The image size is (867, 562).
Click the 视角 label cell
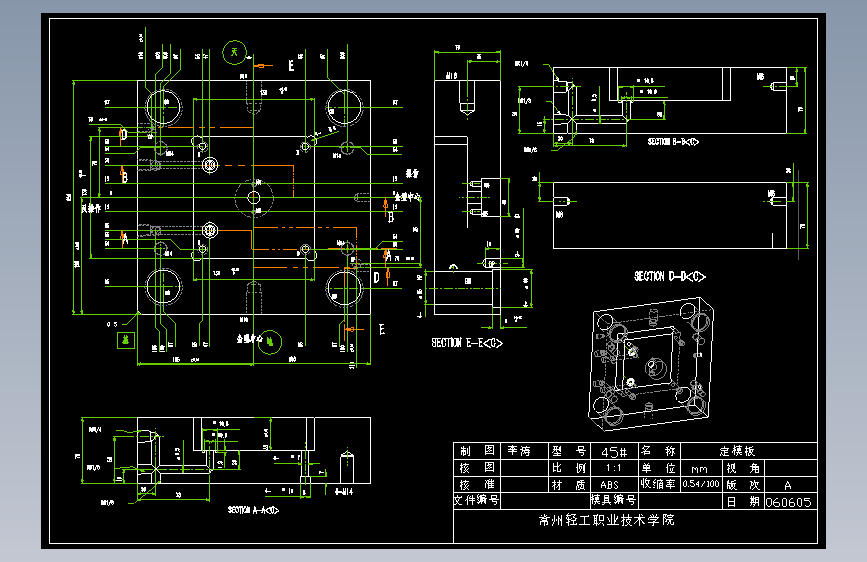743,468
